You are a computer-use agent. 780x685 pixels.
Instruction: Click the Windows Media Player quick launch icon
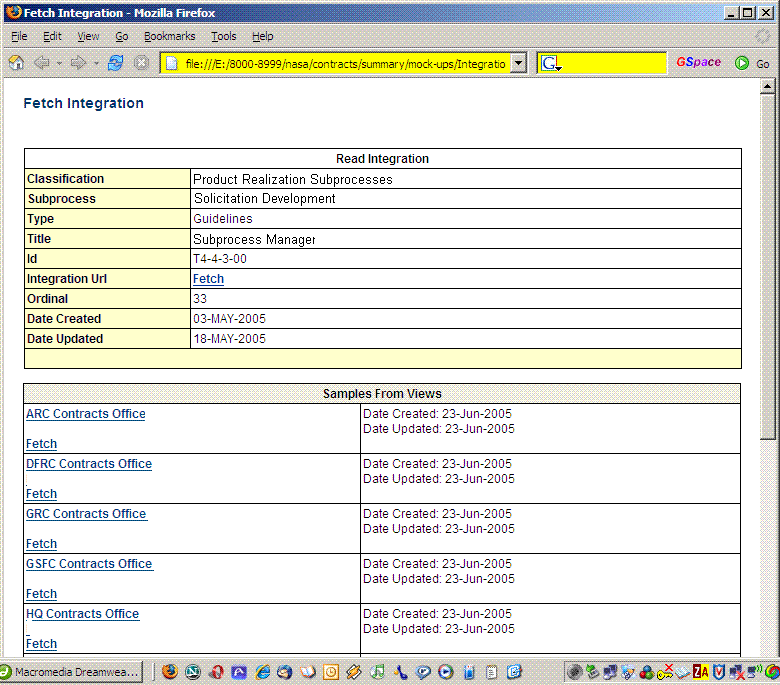446,673
